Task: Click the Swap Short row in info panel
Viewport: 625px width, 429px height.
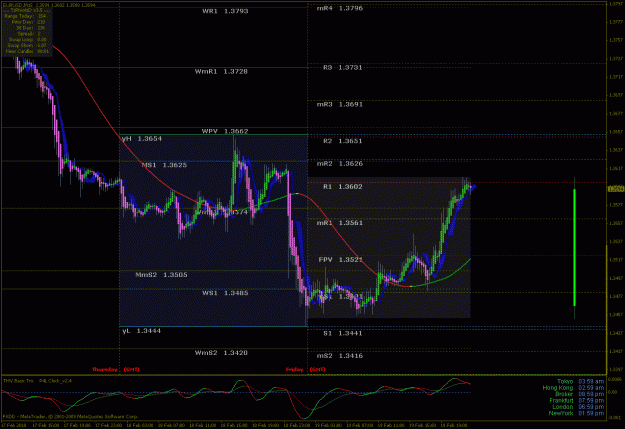Action: coord(28,45)
